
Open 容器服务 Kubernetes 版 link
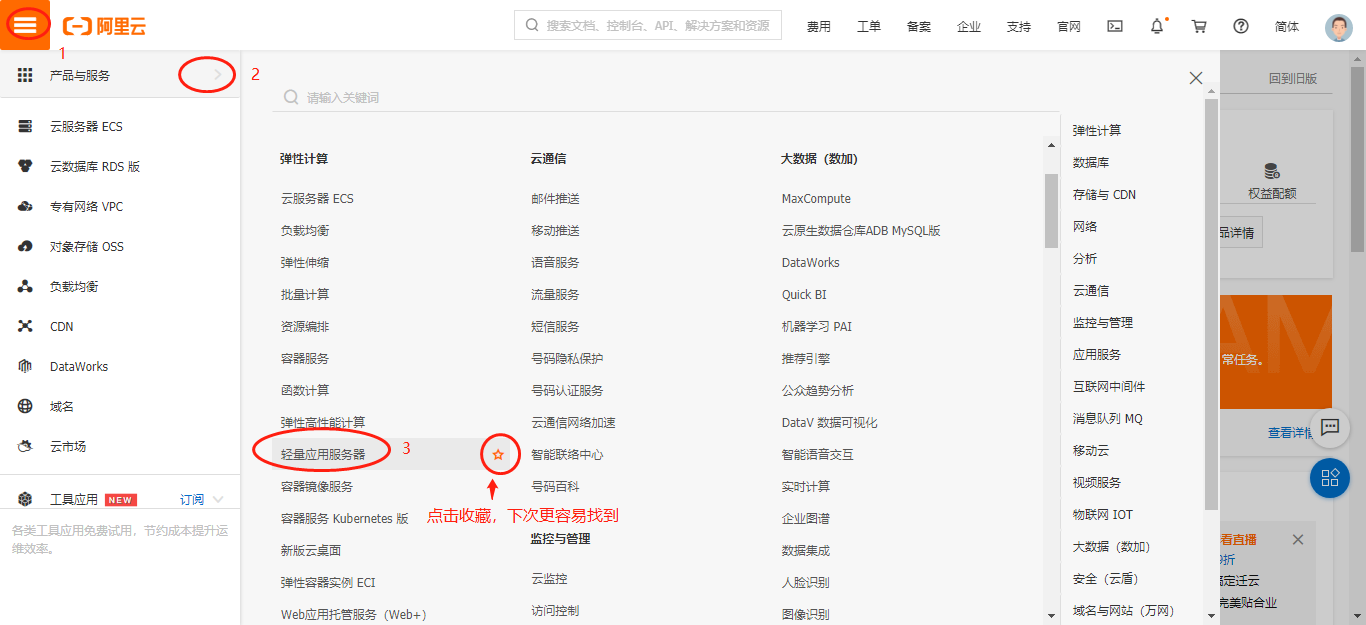(x=345, y=519)
